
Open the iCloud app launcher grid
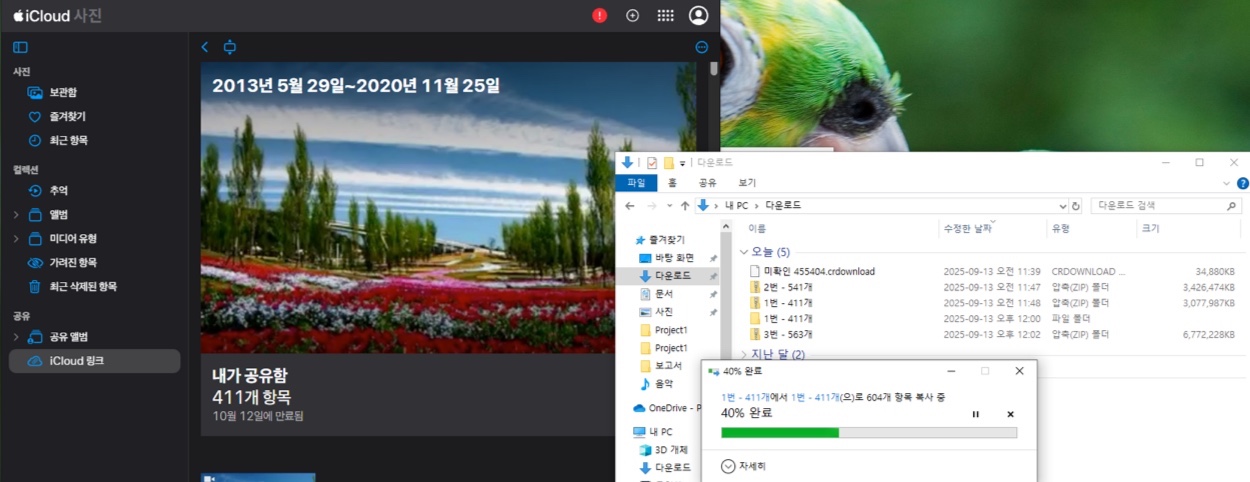pyautogui.click(x=665, y=15)
